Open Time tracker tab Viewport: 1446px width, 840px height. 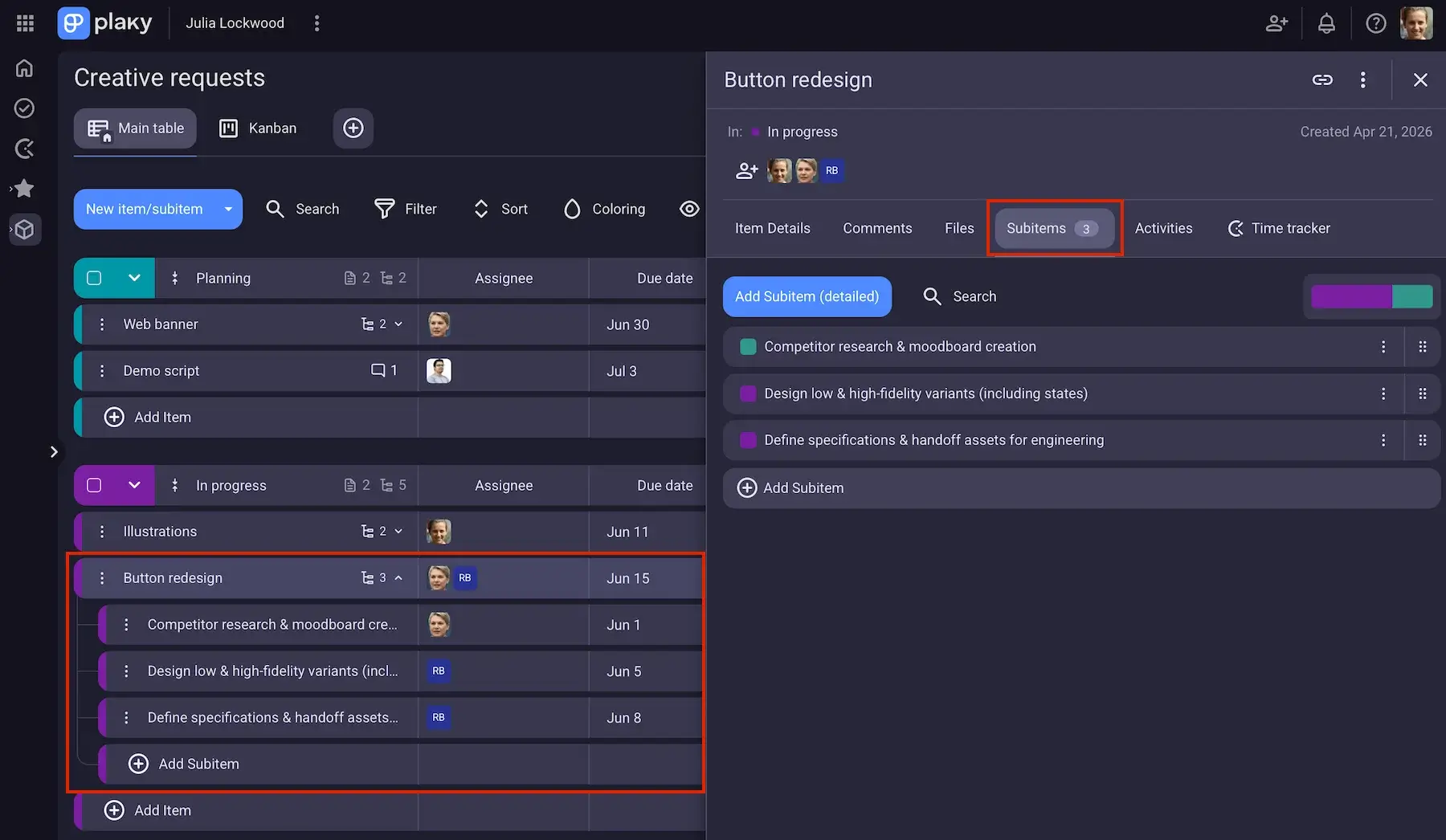1279,228
